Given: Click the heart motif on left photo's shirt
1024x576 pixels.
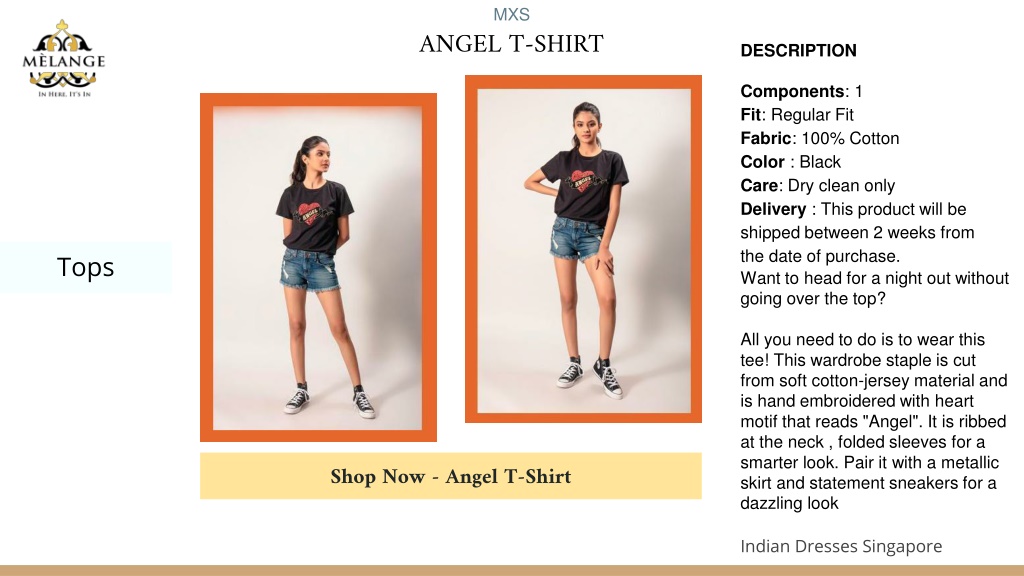Looking at the screenshot, I should pos(310,213).
